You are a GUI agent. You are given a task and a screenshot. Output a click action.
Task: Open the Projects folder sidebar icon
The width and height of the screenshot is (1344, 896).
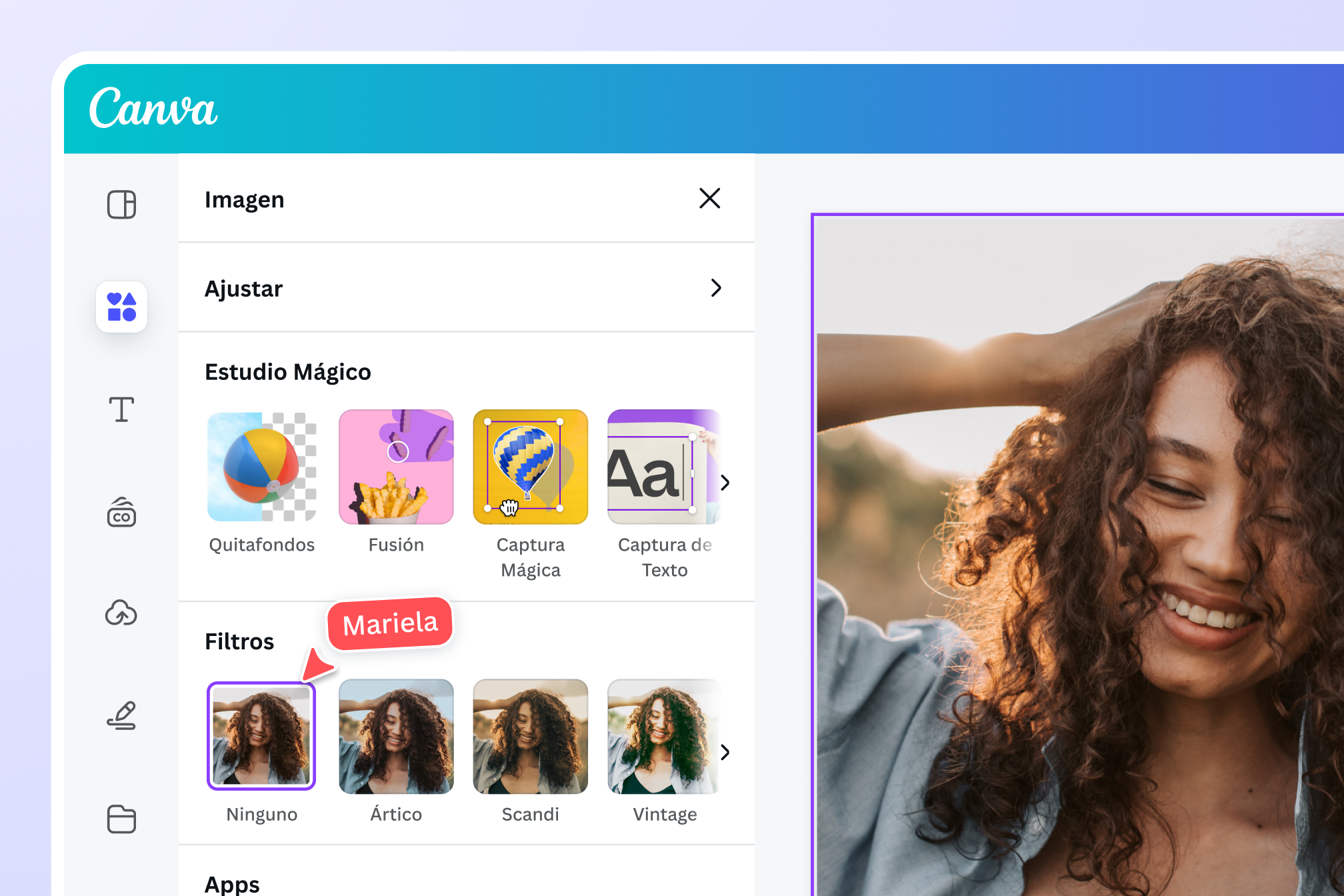121,819
